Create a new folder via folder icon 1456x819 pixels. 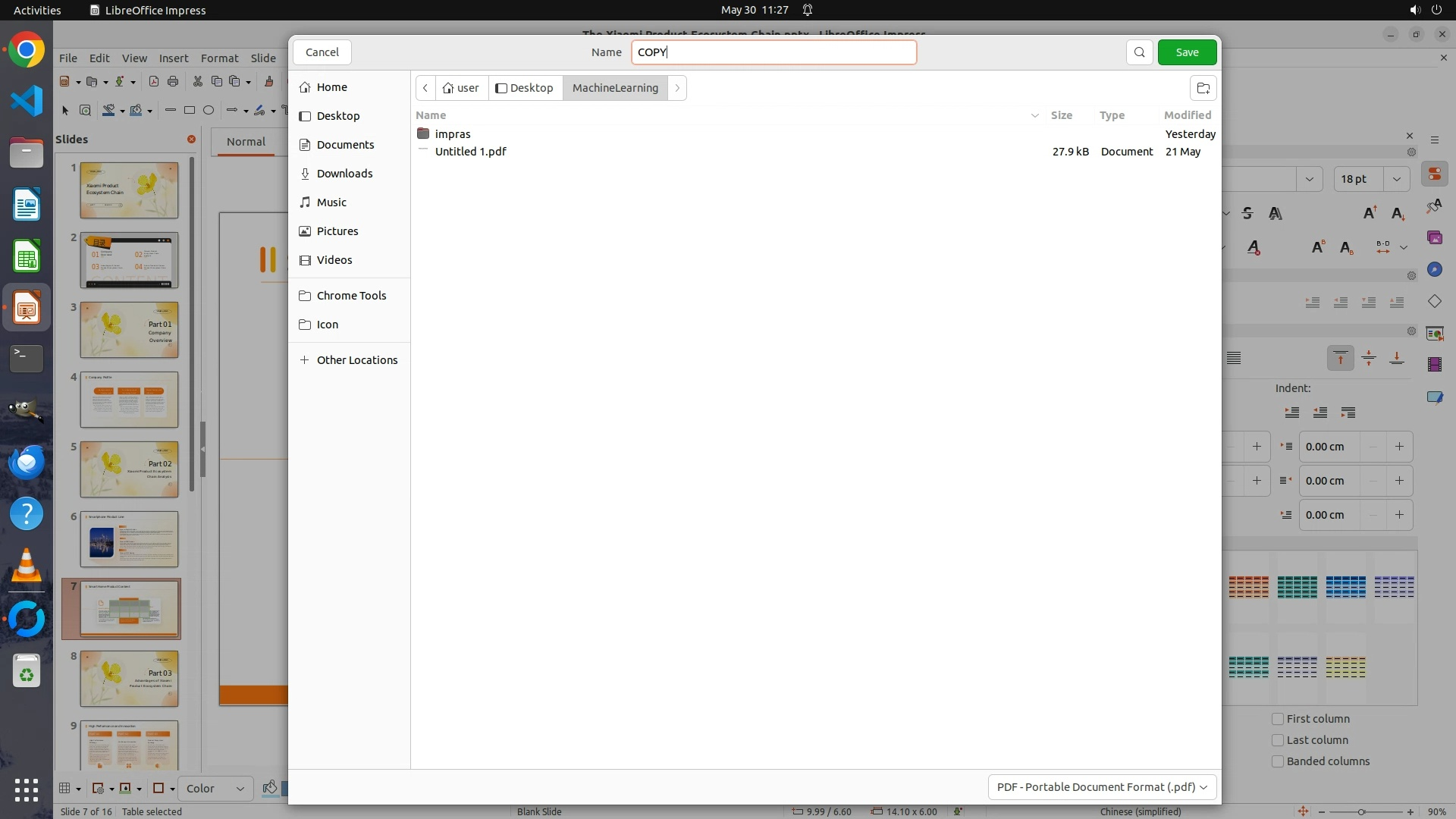tap(1203, 88)
